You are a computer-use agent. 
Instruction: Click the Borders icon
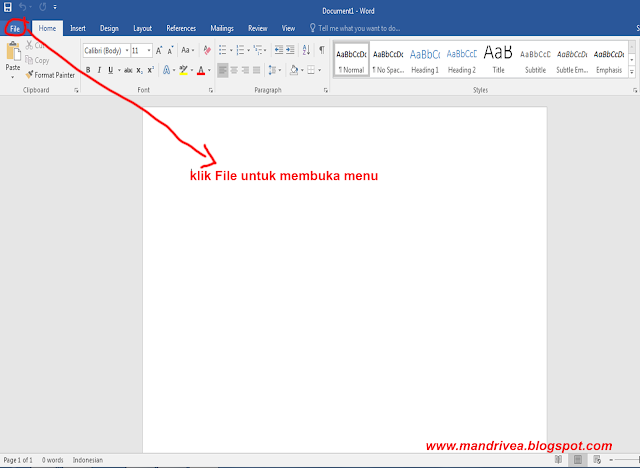click(x=311, y=70)
